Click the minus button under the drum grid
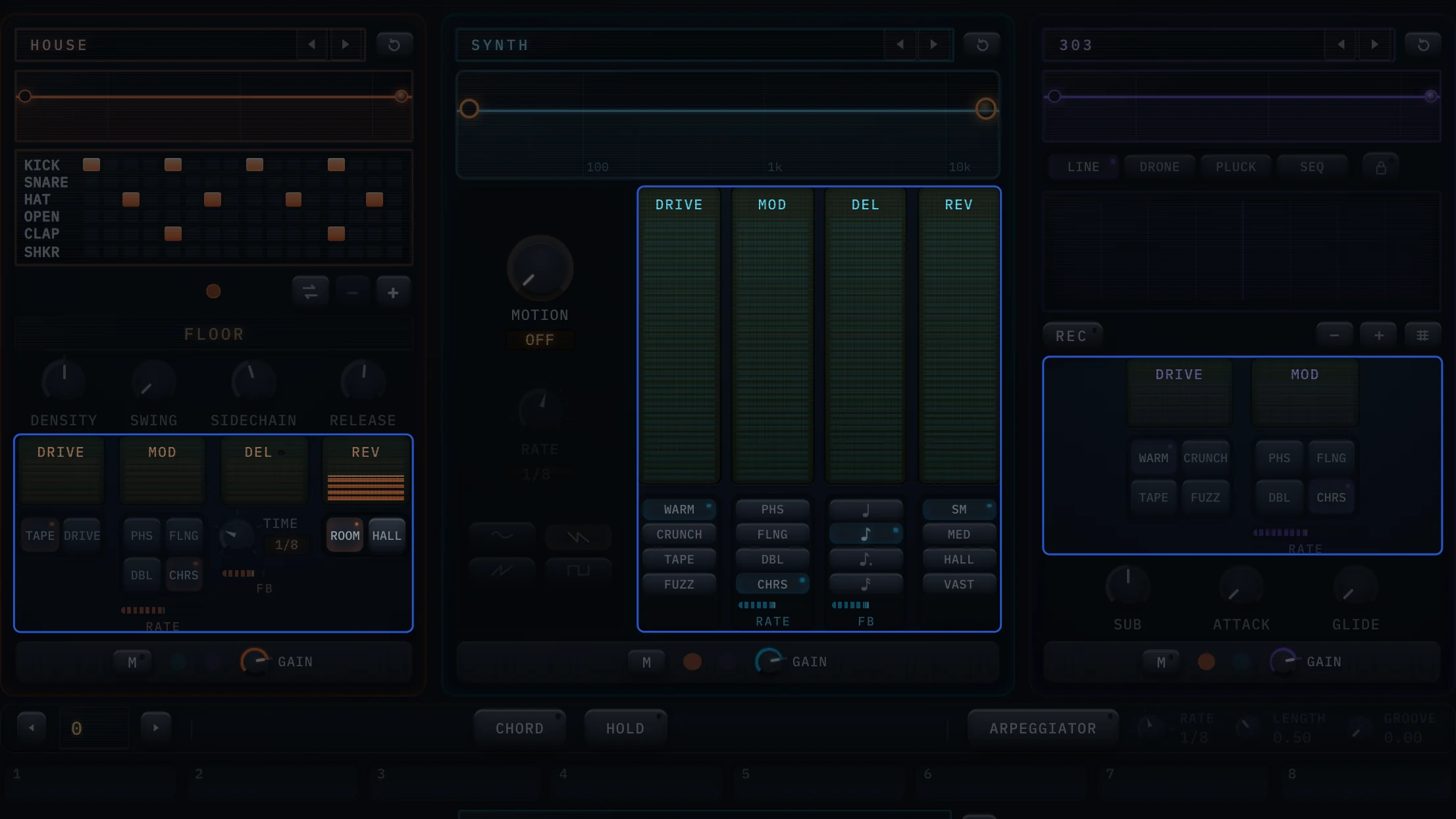Image resolution: width=1456 pixels, height=819 pixels. pyautogui.click(x=352, y=292)
